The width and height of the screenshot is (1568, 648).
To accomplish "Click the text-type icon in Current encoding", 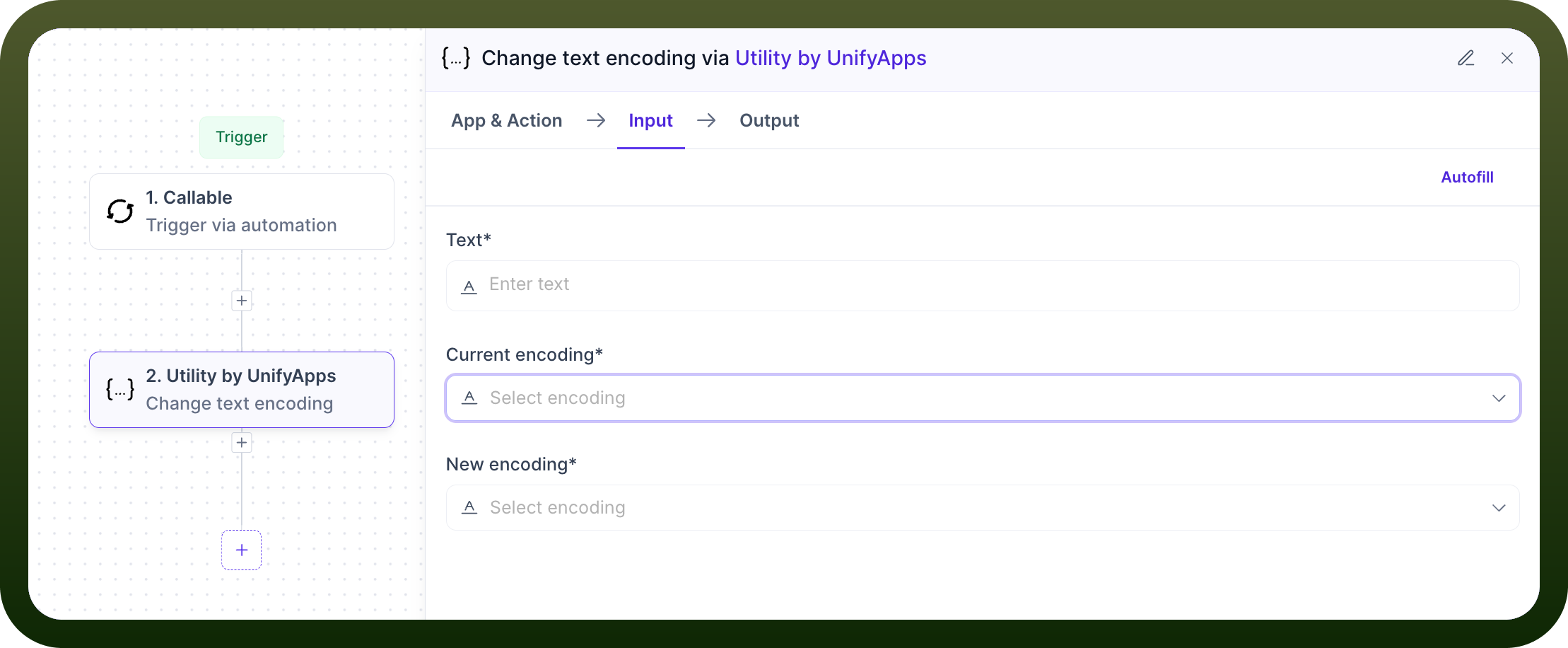I will (x=469, y=398).
